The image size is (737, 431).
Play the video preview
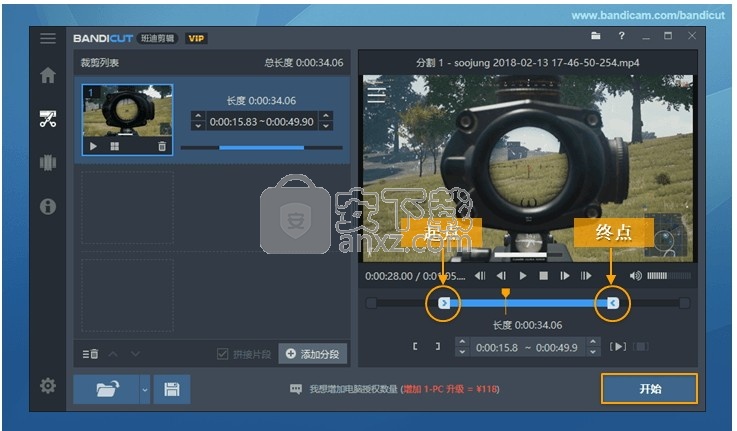523,276
